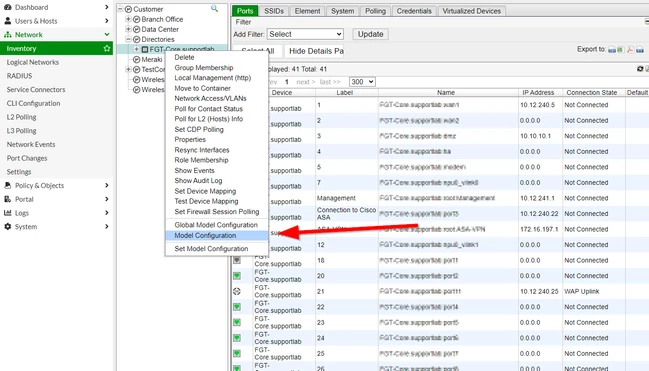649x371 pixels.
Task: Click the green port icon in row 23
Action: (237, 323)
